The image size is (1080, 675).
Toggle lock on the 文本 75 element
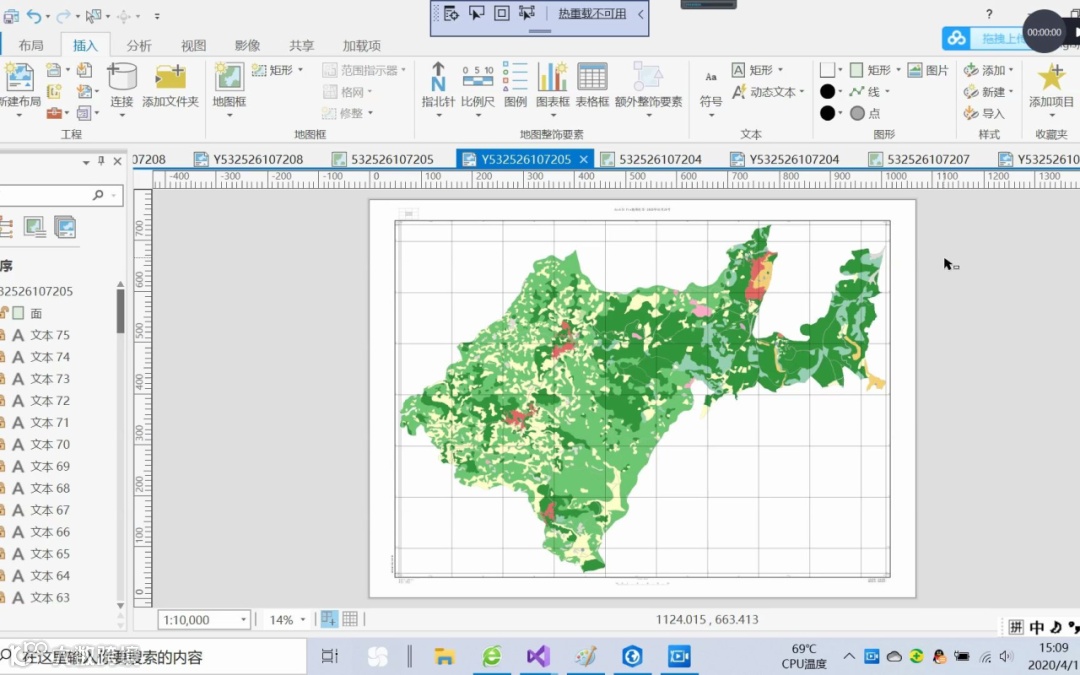3,335
